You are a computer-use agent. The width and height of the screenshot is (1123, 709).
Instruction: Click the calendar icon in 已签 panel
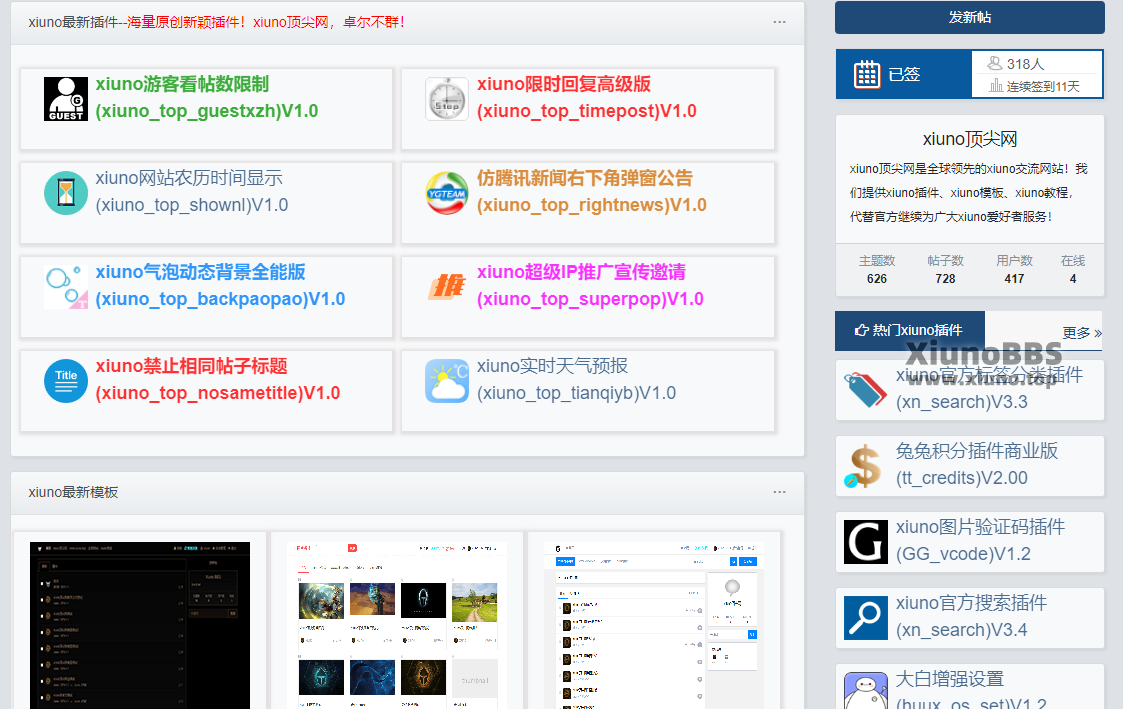point(867,74)
